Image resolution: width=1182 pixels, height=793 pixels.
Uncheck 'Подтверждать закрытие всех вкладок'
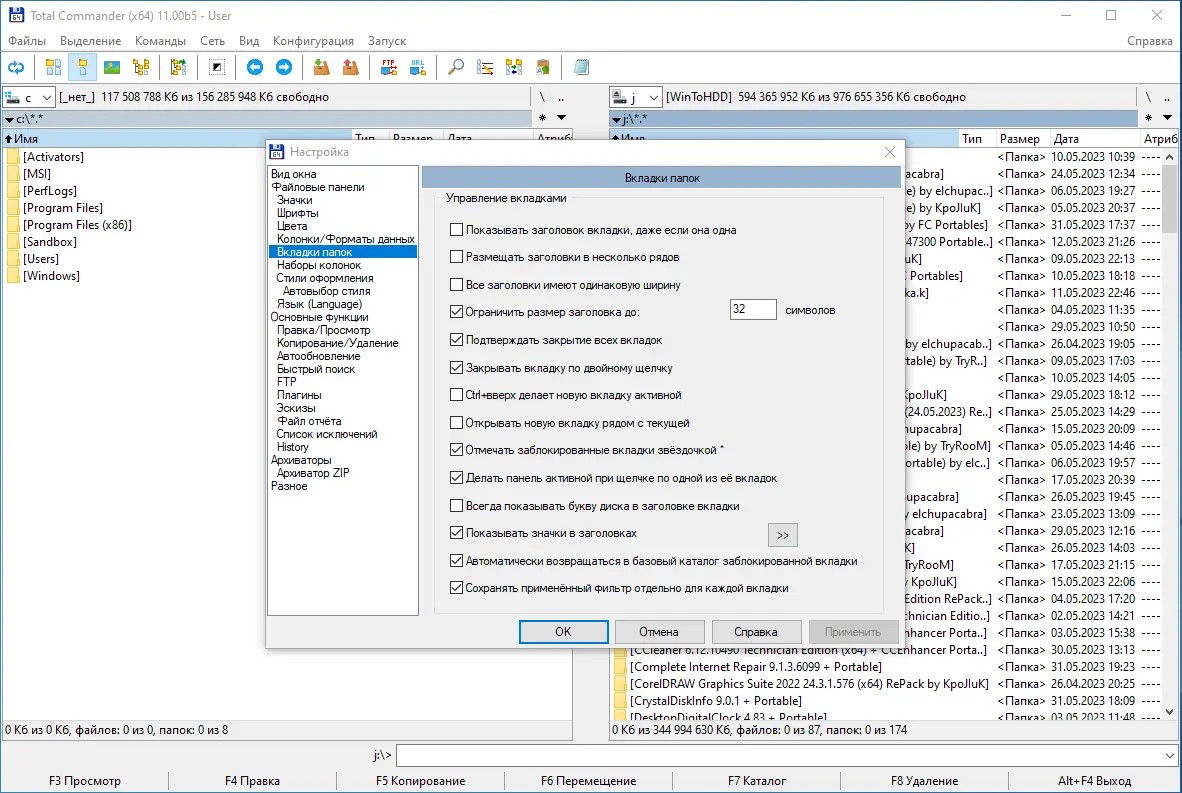coord(456,340)
